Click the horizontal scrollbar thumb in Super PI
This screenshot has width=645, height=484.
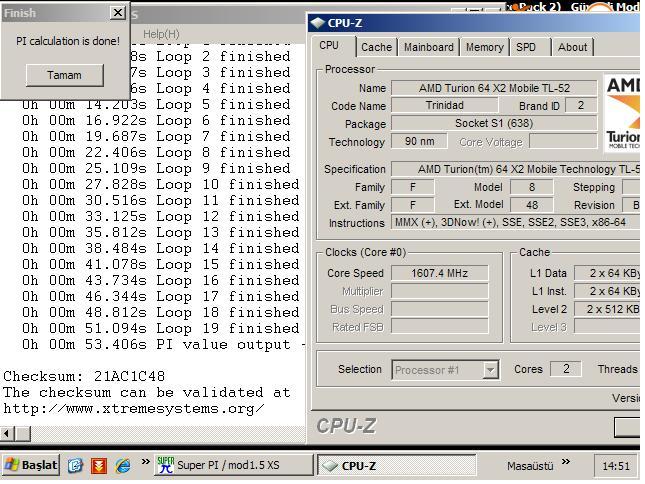tap(23, 433)
